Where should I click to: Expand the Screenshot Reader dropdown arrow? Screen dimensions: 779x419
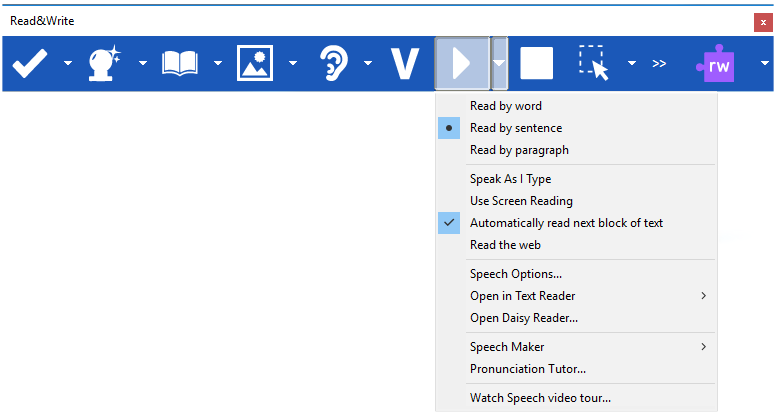pyautogui.click(x=632, y=63)
